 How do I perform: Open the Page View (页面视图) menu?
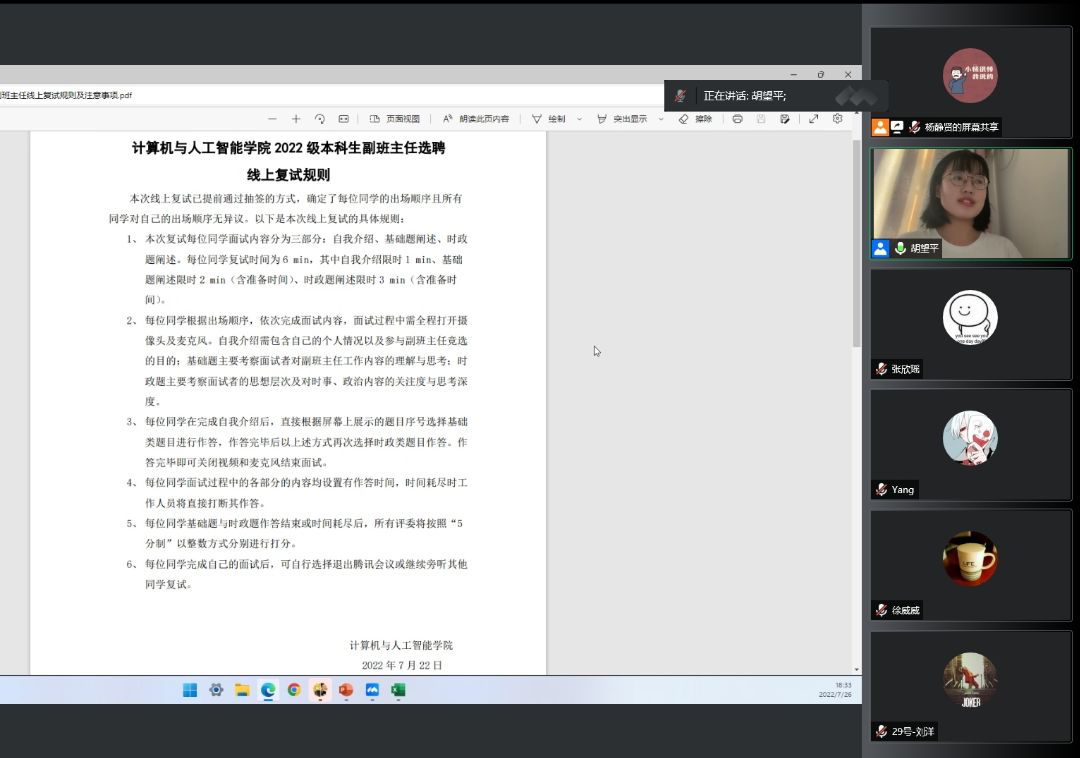click(x=395, y=119)
